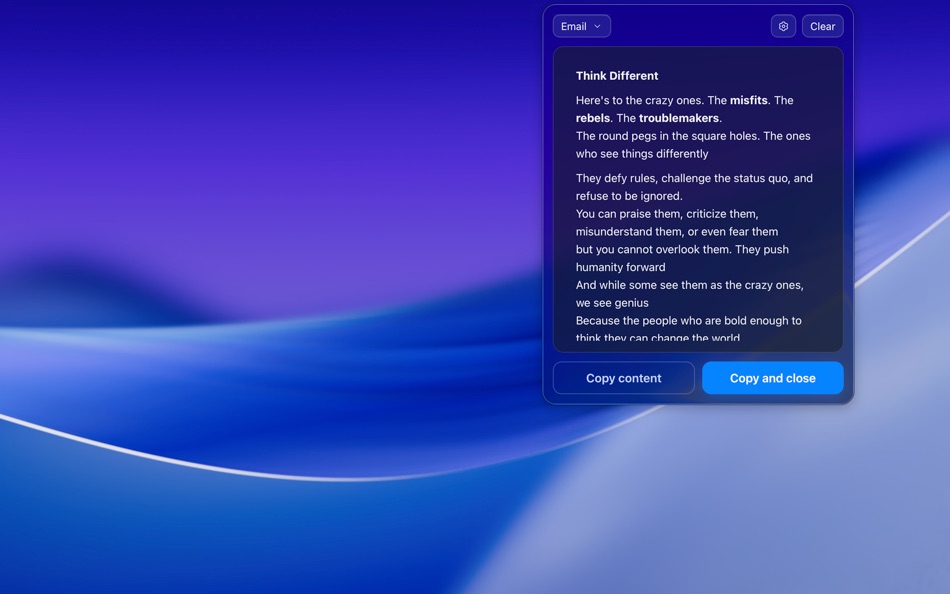Viewport: 950px width, 594px height.
Task: Open the settings gear icon
Action: pyautogui.click(x=783, y=25)
